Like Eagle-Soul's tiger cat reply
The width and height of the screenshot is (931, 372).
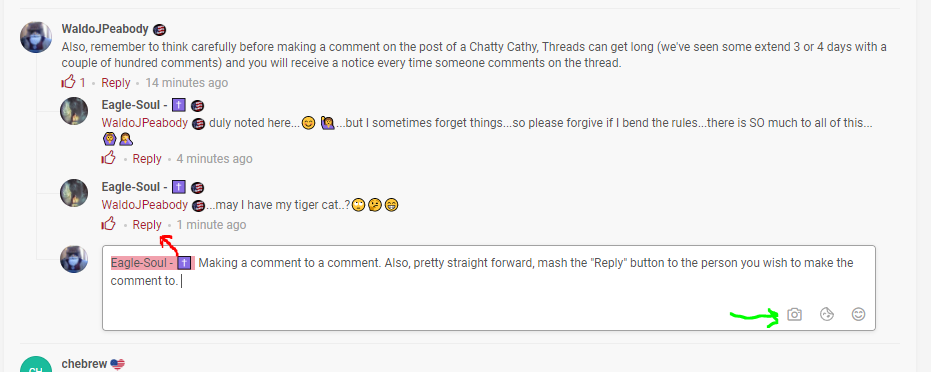108,224
